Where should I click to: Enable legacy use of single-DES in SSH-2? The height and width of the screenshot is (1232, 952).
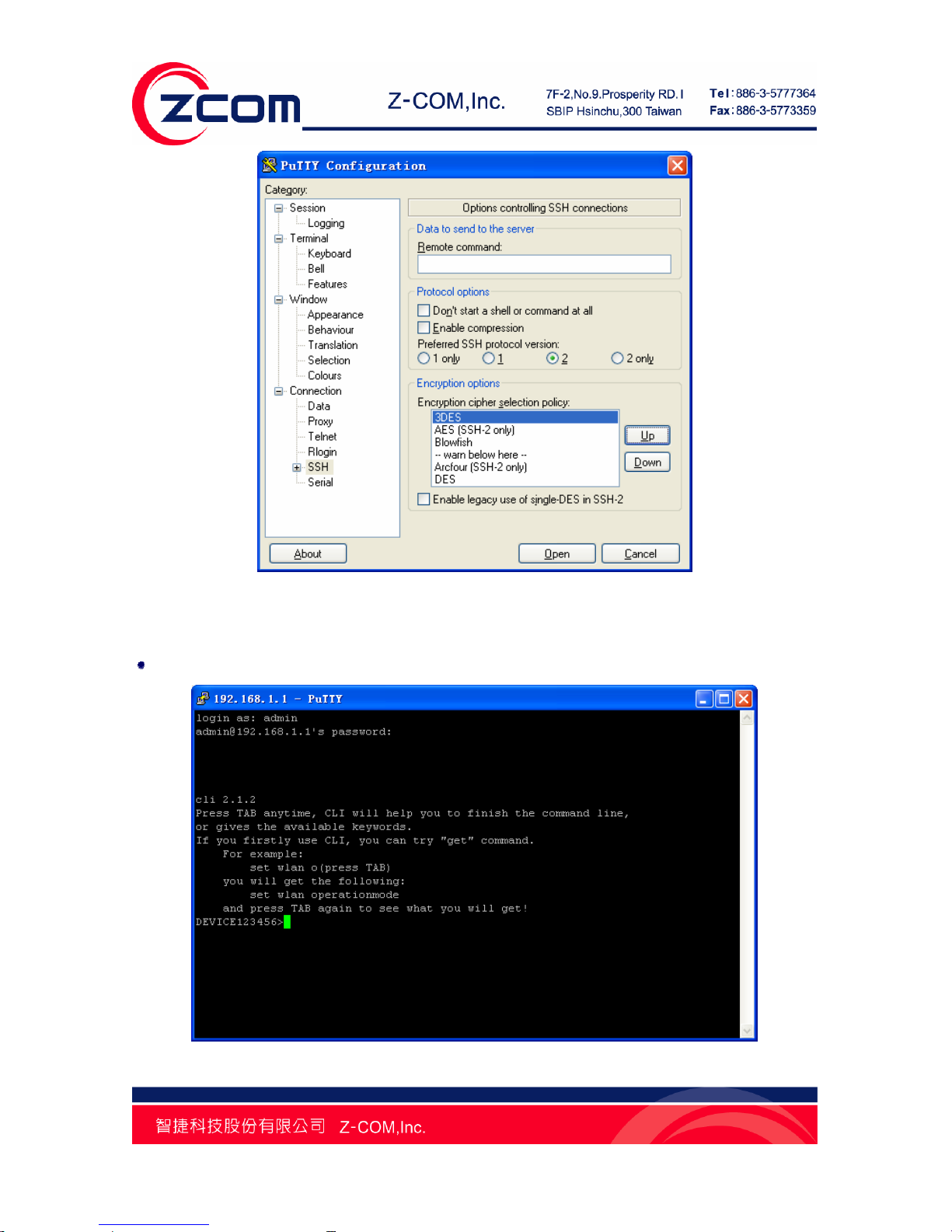(x=424, y=499)
